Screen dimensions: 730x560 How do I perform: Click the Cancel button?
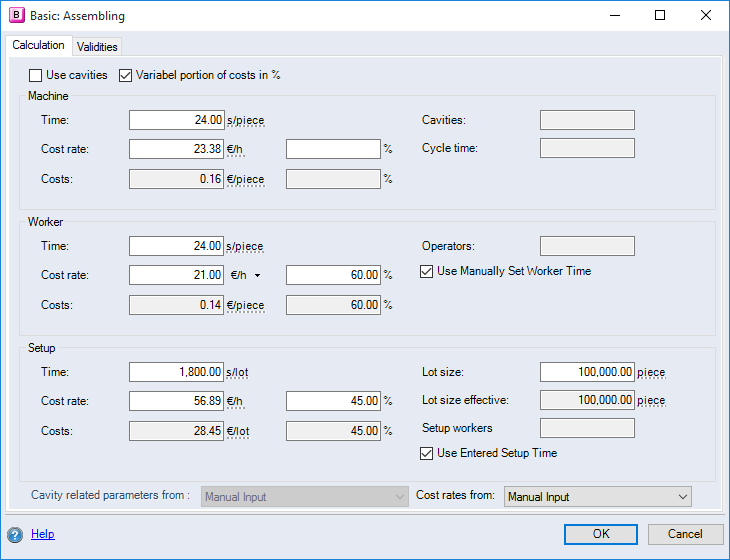pyautogui.click(x=685, y=534)
